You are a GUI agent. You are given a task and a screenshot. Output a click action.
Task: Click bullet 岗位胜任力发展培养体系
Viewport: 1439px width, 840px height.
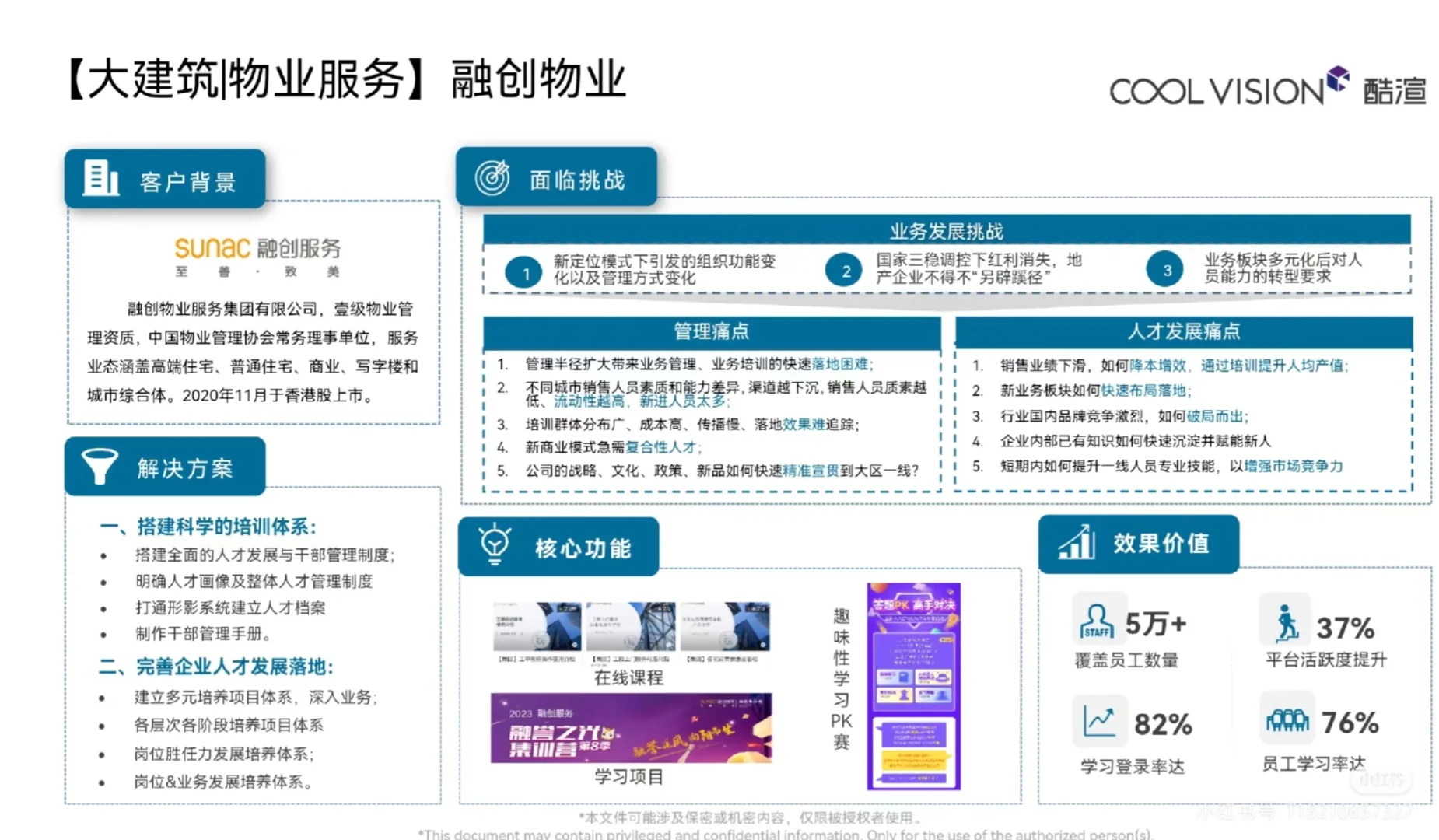(x=224, y=754)
